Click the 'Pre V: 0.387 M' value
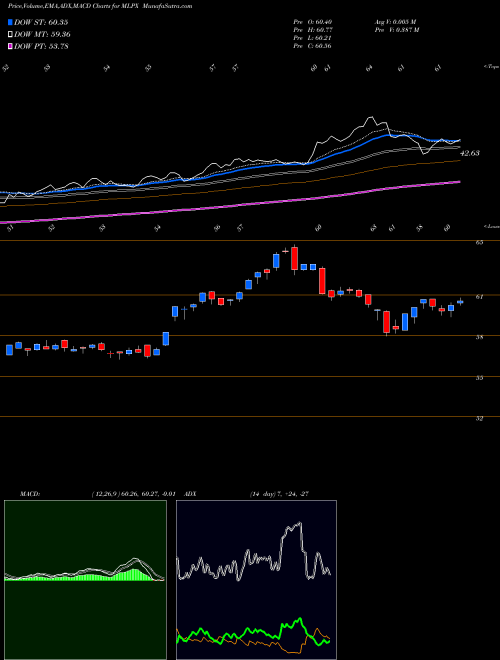This screenshot has height=660, width=500. [396, 30]
